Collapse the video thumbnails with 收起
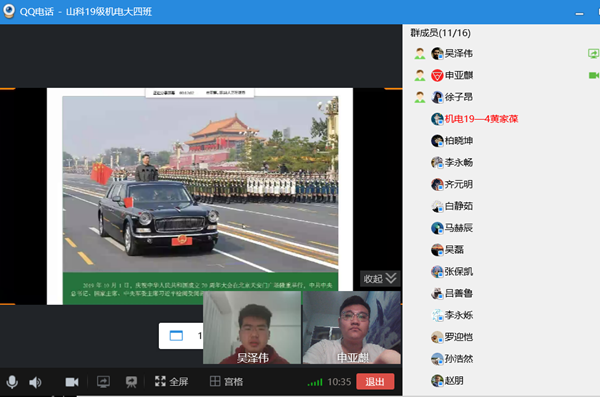Image resolution: width=600 pixels, height=397 pixels. [380, 278]
